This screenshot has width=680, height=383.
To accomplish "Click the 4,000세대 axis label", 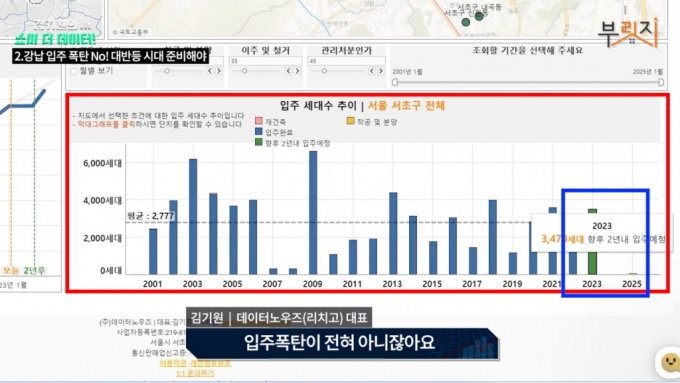I will click(x=102, y=200).
